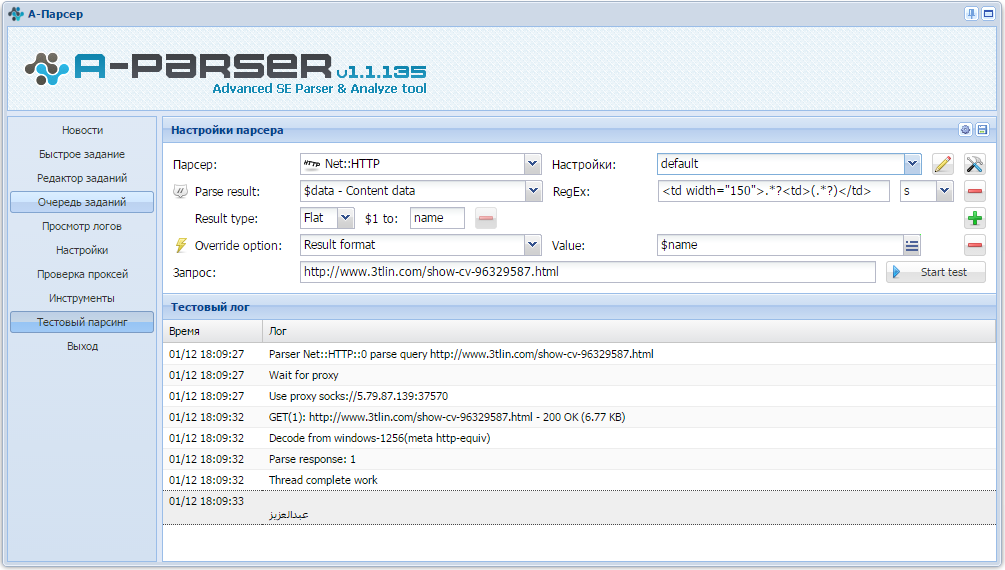Select Очередь заданий in the sidebar

click(x=82, y=202)
